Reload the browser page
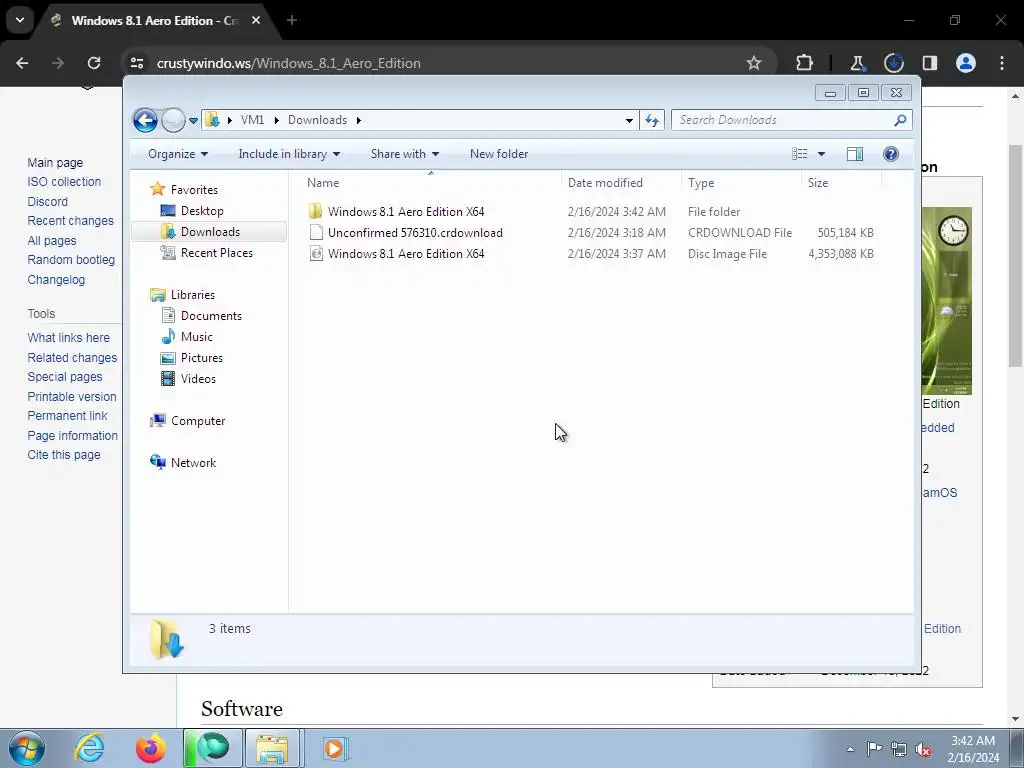 click(94, 63)
